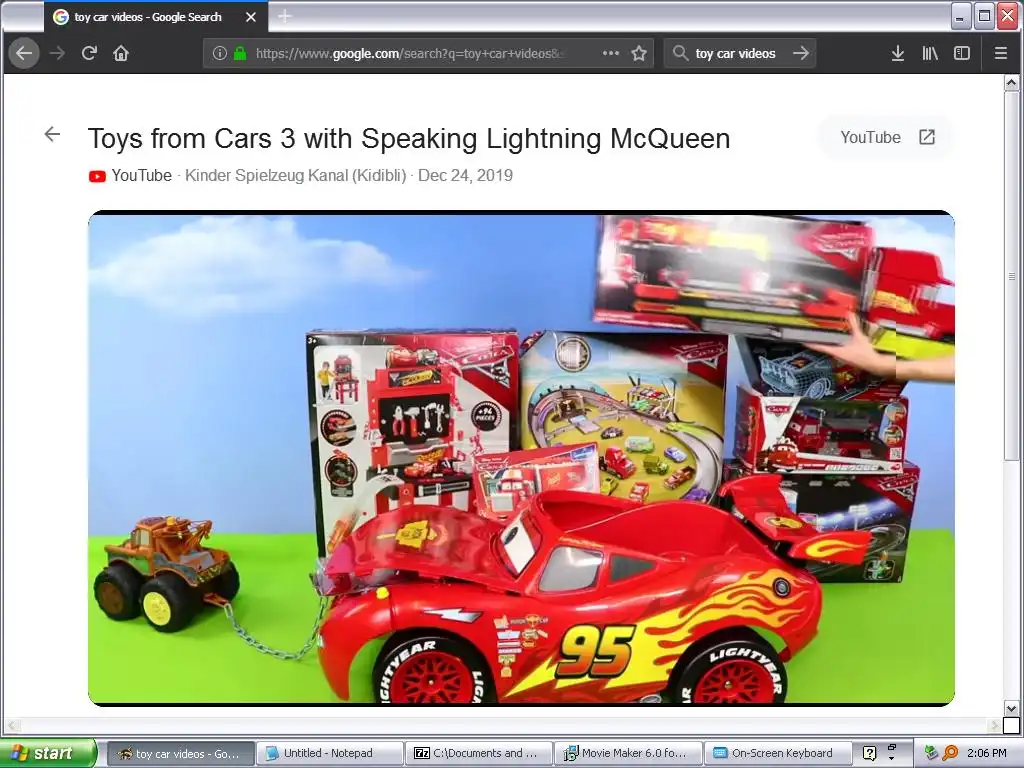Image resolution: width=1024 pixels, height=768 pixels.
Task: Open the Downloads panel
Action: coord(898,53)
